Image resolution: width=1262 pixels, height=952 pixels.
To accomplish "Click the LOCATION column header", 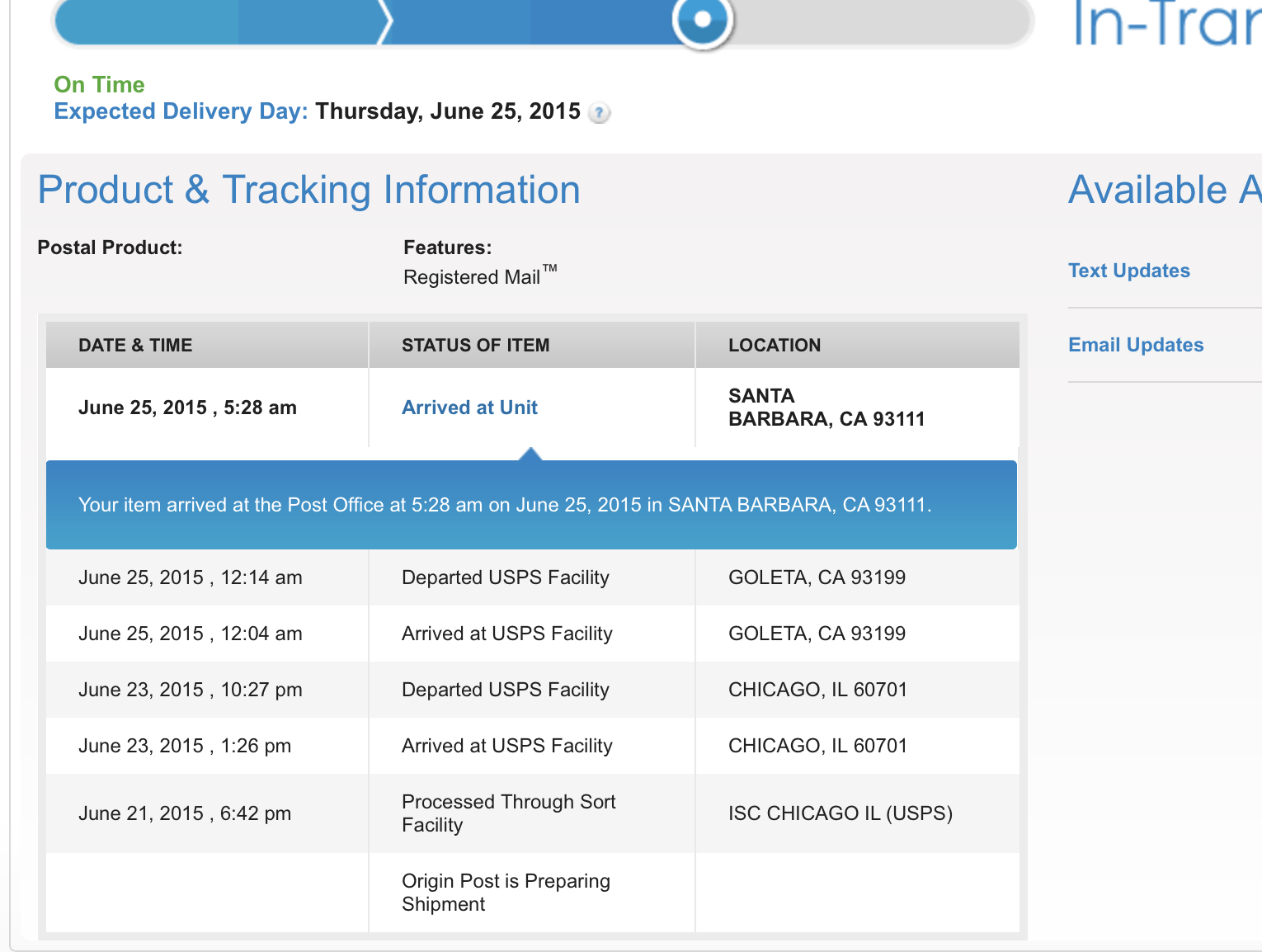I will pos(774,346).
